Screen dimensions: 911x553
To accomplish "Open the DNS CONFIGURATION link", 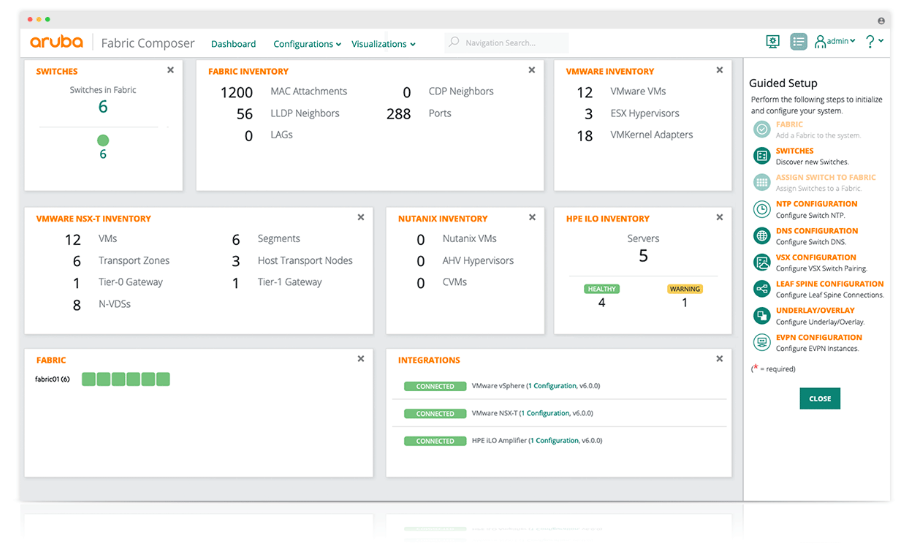I will 817,231.
